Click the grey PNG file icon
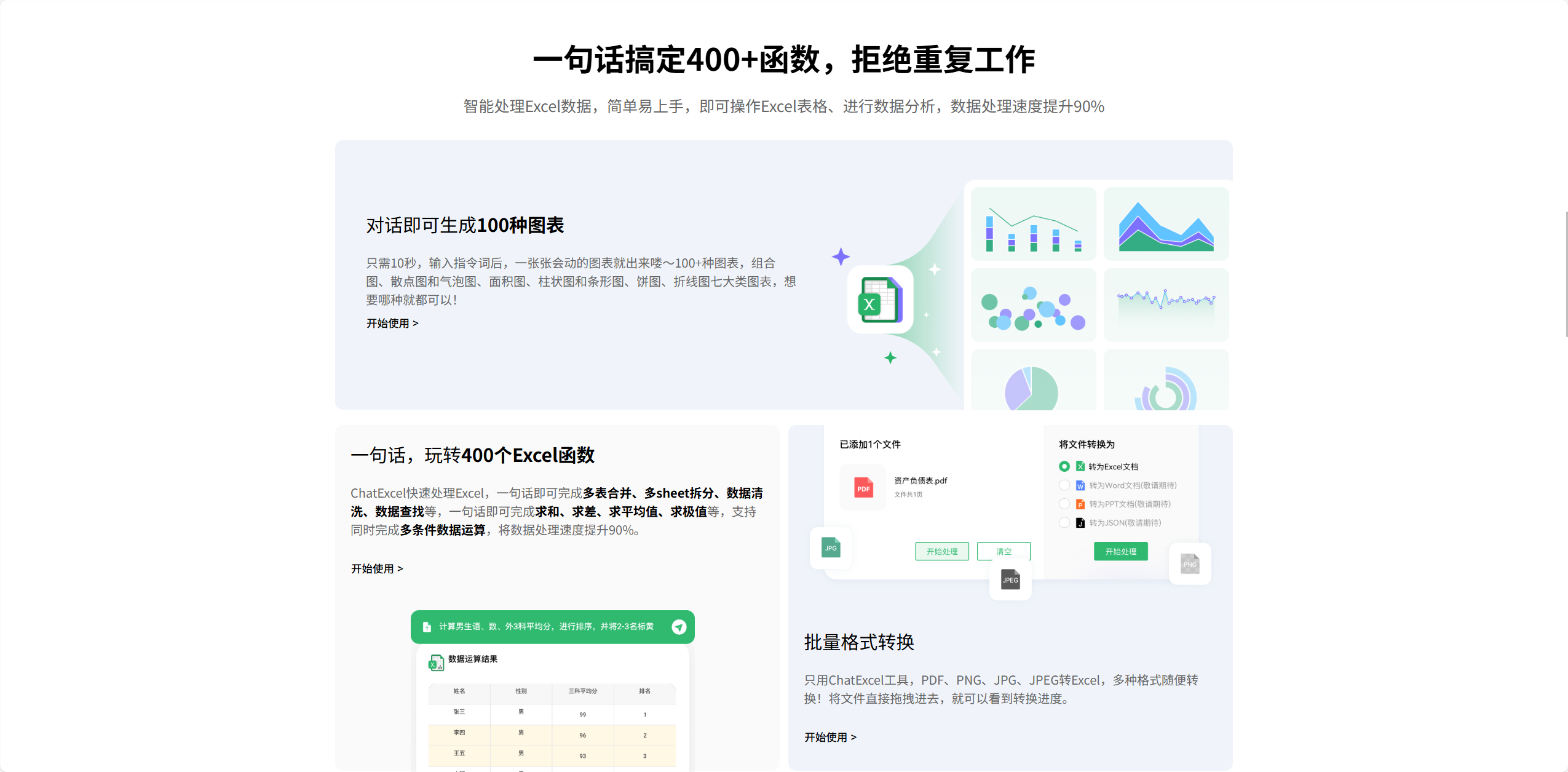 click(1190, 563)
